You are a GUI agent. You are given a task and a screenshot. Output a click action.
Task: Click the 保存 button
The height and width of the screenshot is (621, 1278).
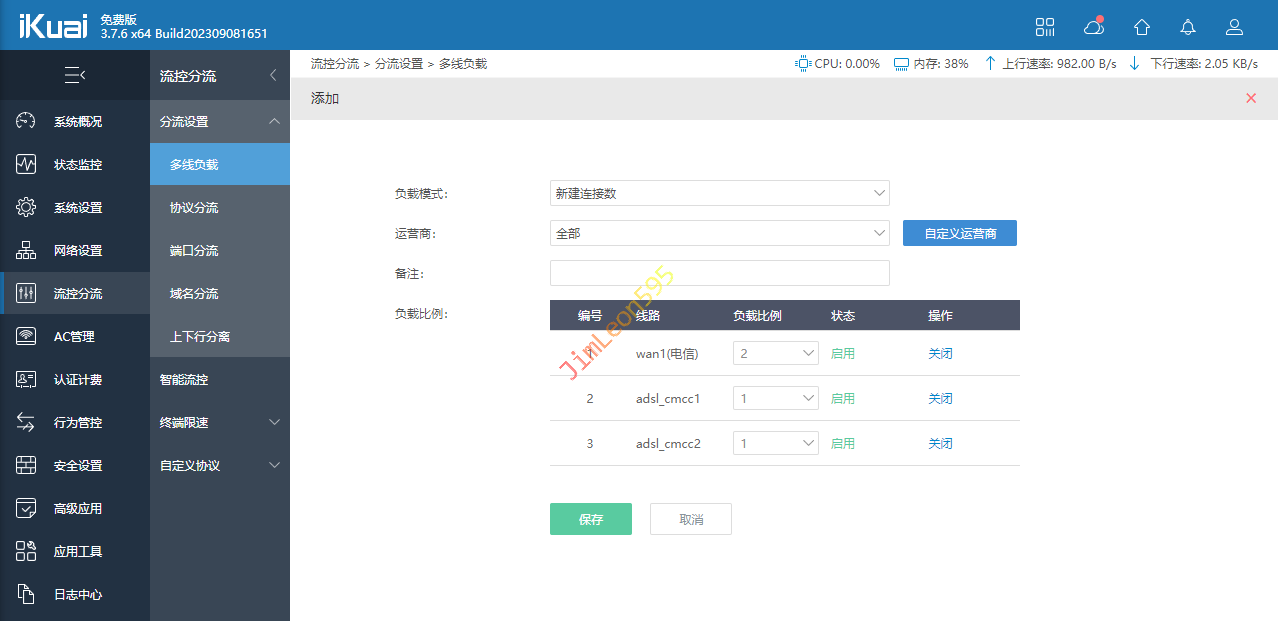click(x=590, y=519)
